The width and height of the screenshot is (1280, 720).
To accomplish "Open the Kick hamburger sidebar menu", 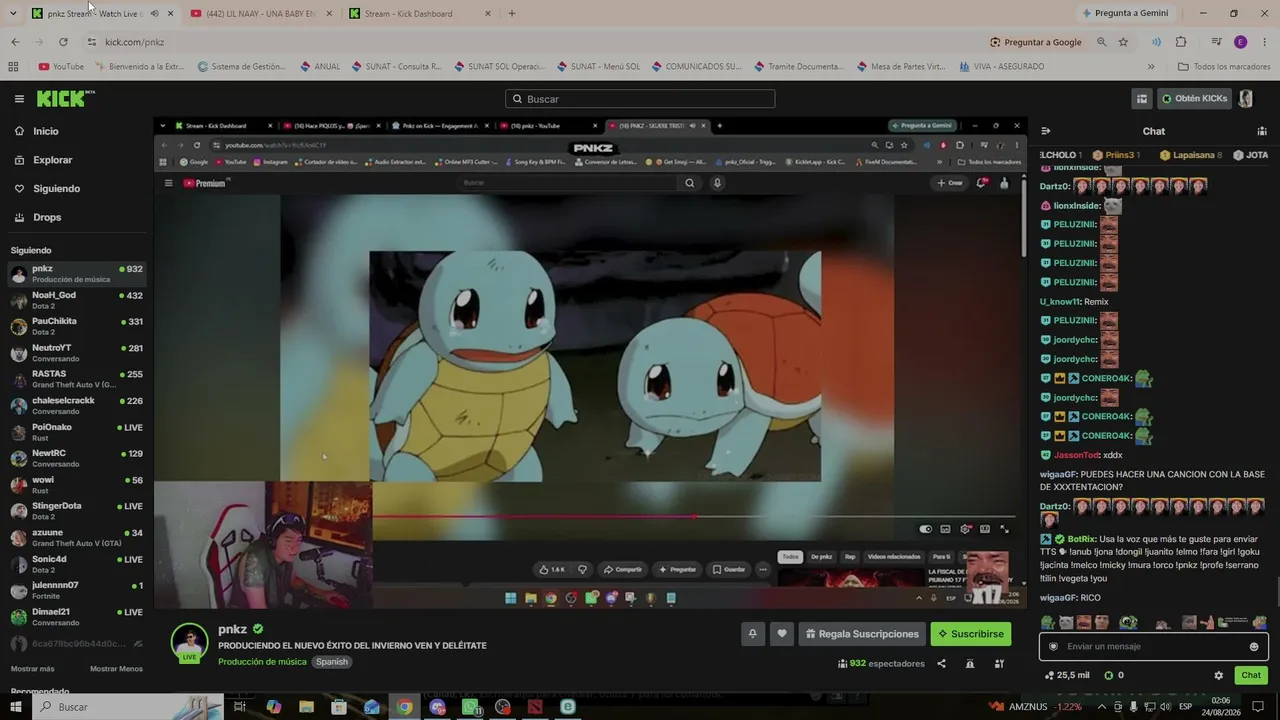I will 19,99.
